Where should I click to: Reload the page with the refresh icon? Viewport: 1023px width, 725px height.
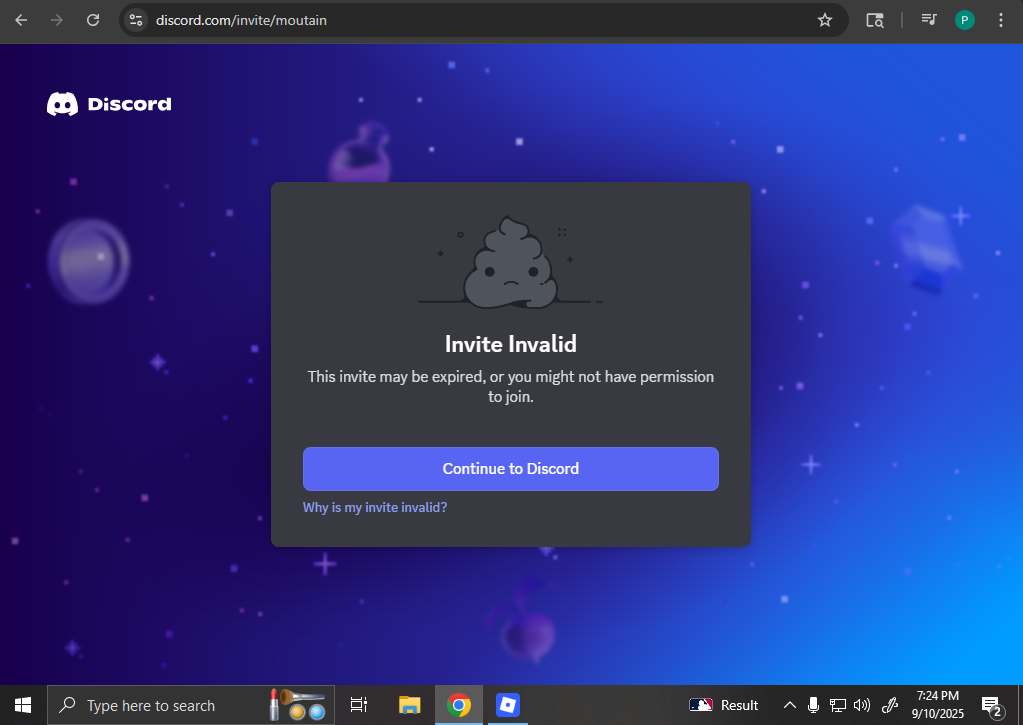(x=93, y=20)
